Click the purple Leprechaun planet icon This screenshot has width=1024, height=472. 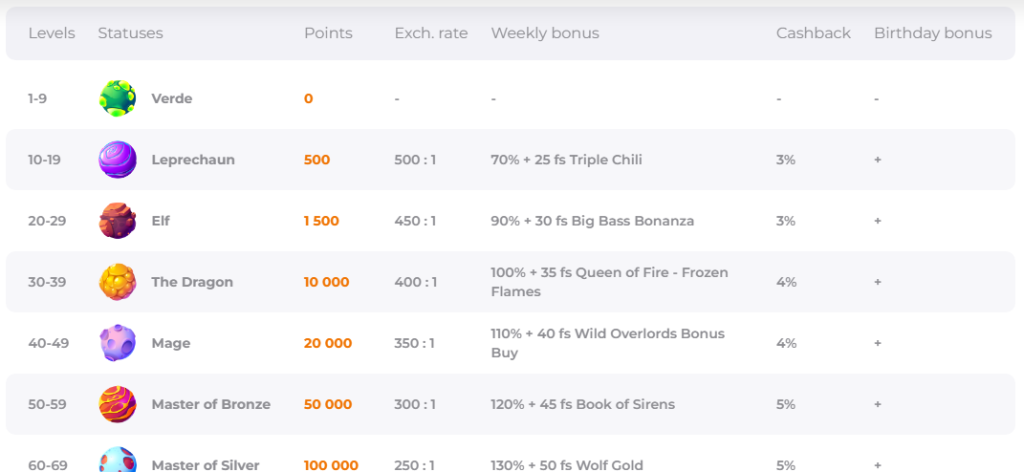[118, 160]
